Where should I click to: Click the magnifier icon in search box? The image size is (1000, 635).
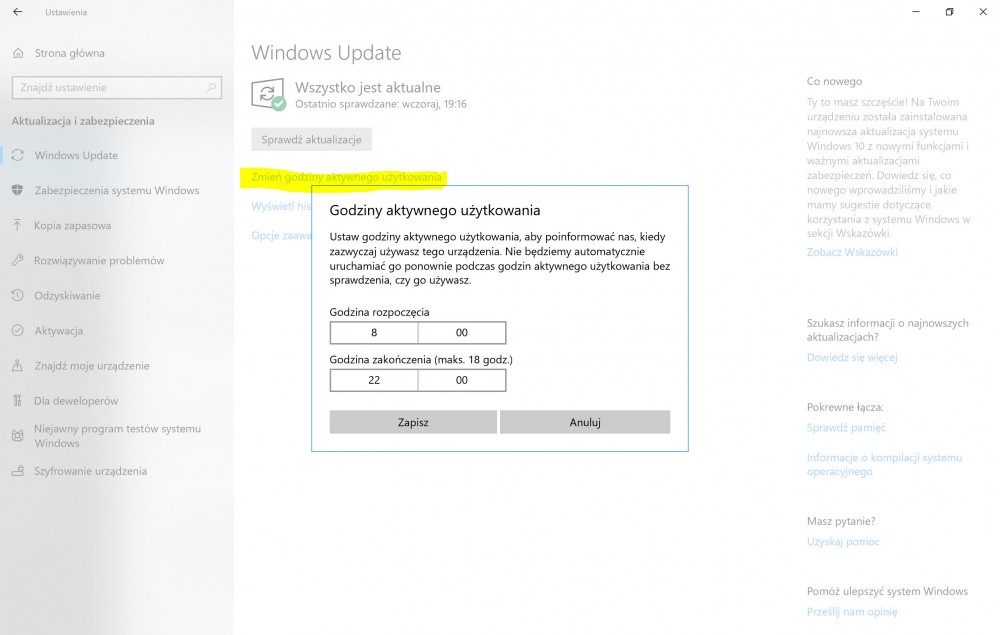(211, 87)
